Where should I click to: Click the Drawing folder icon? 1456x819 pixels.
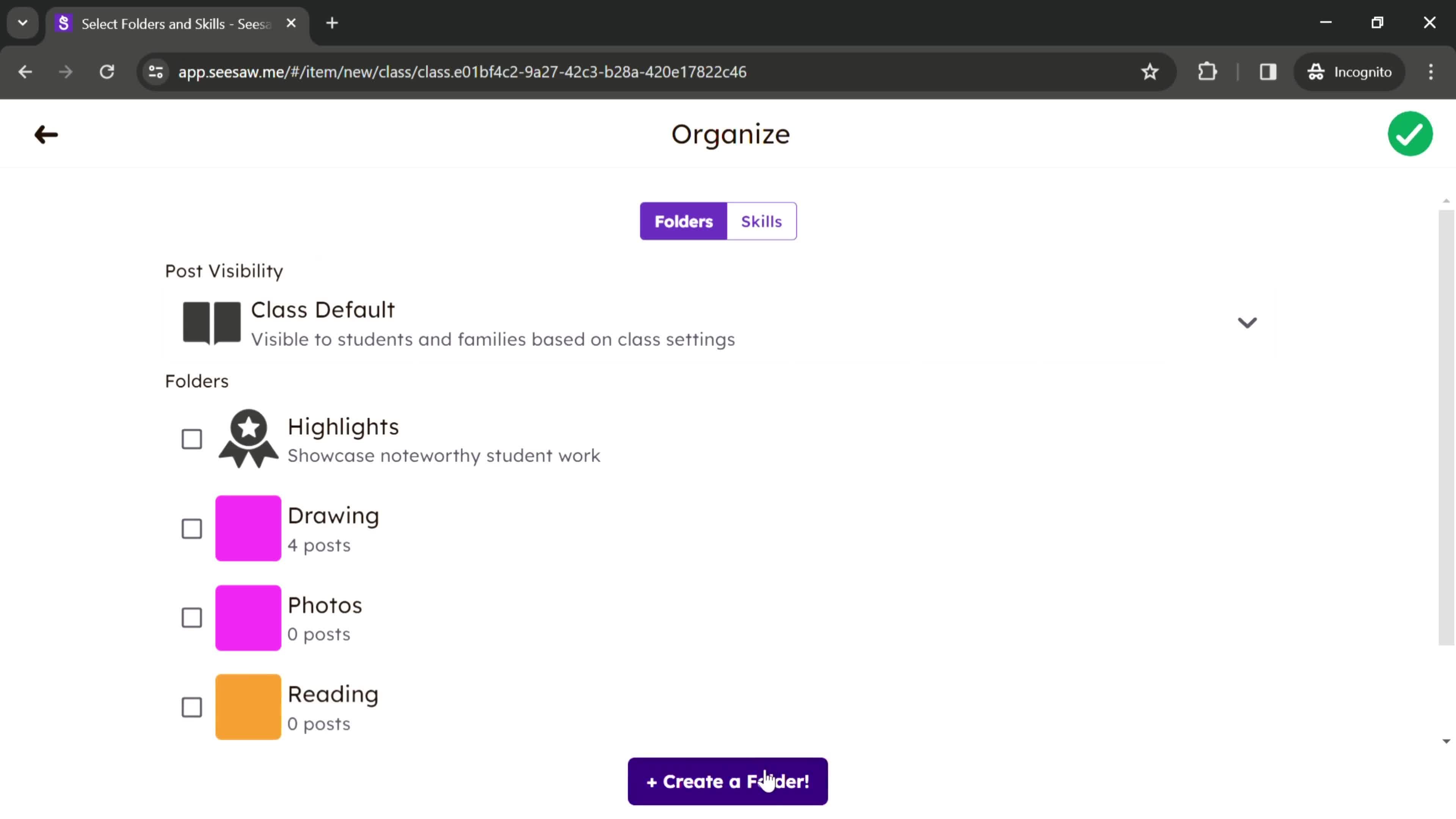248,528
